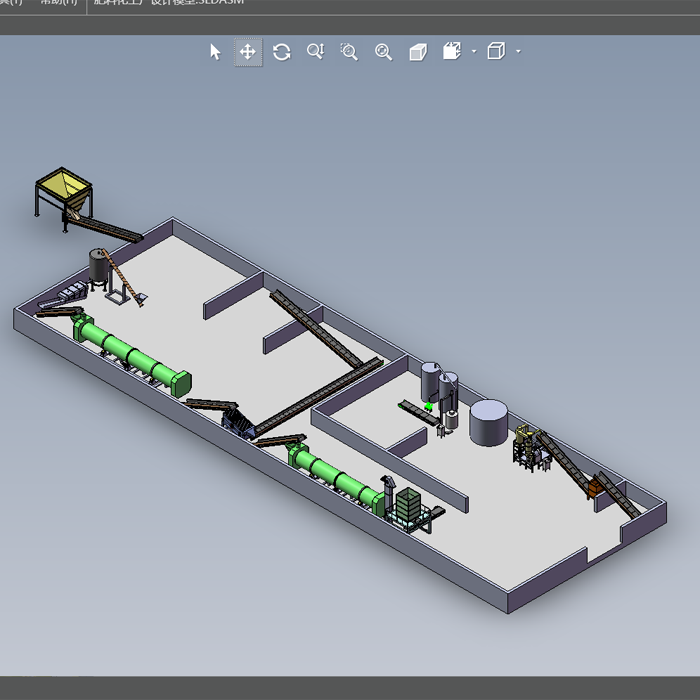Select the green stacked screening unit

[x=408, y=506]
